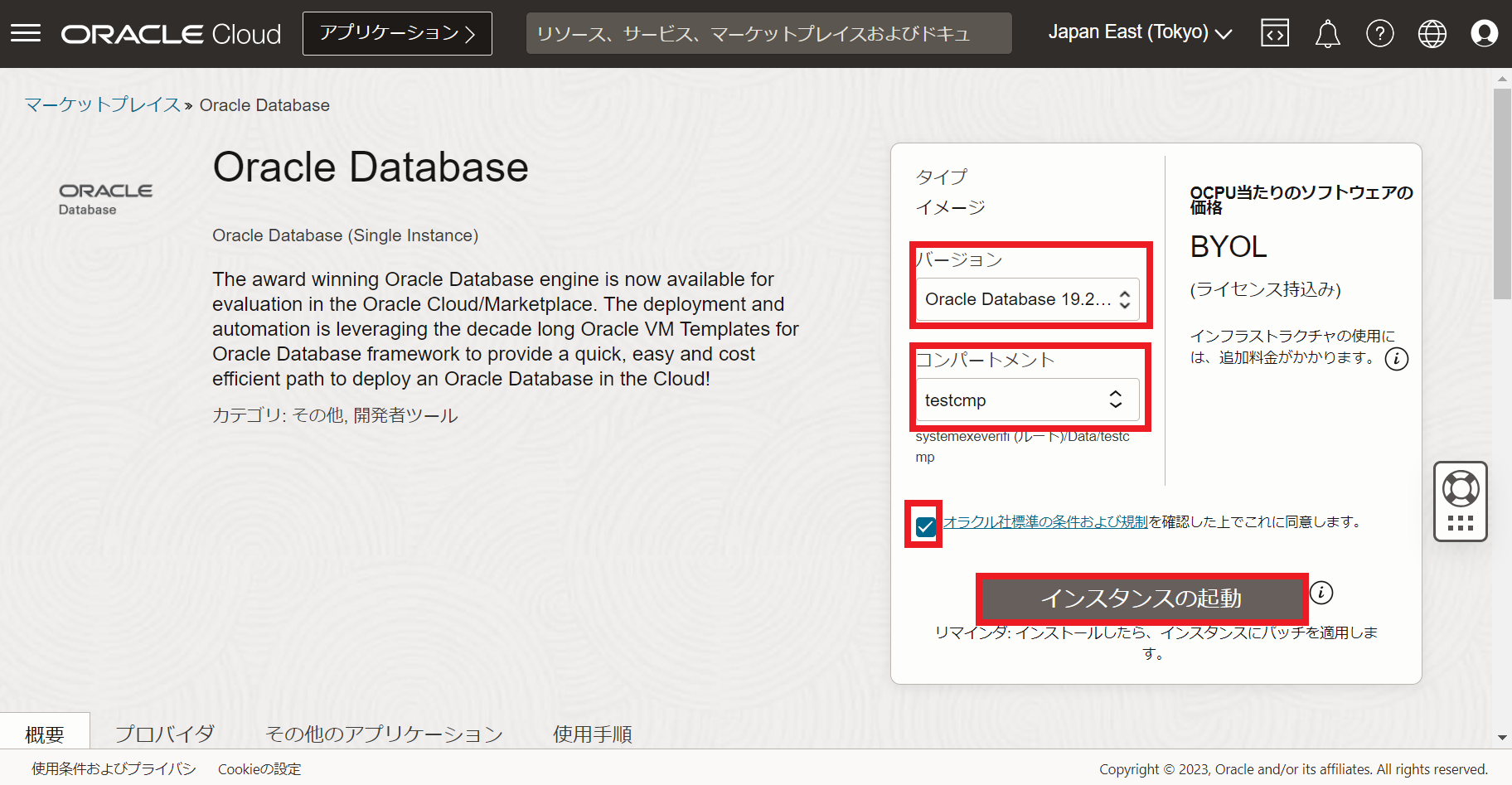Open the 使用手順 tab
The height and width of the screenshot is (785, 1512).
(x=592, y=733)
